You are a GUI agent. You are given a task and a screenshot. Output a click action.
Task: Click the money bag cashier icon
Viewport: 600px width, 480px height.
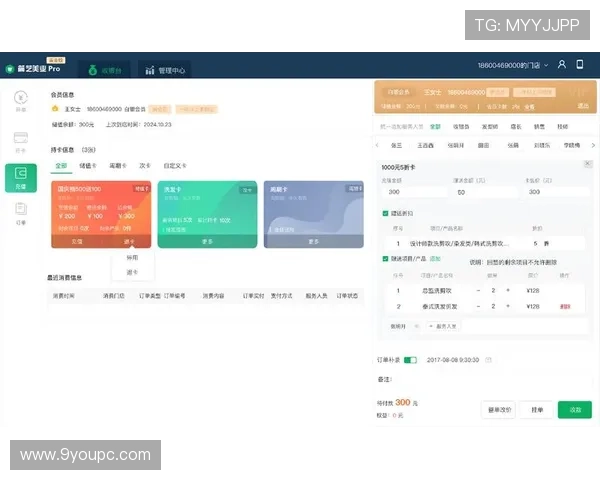coord(93,70)
